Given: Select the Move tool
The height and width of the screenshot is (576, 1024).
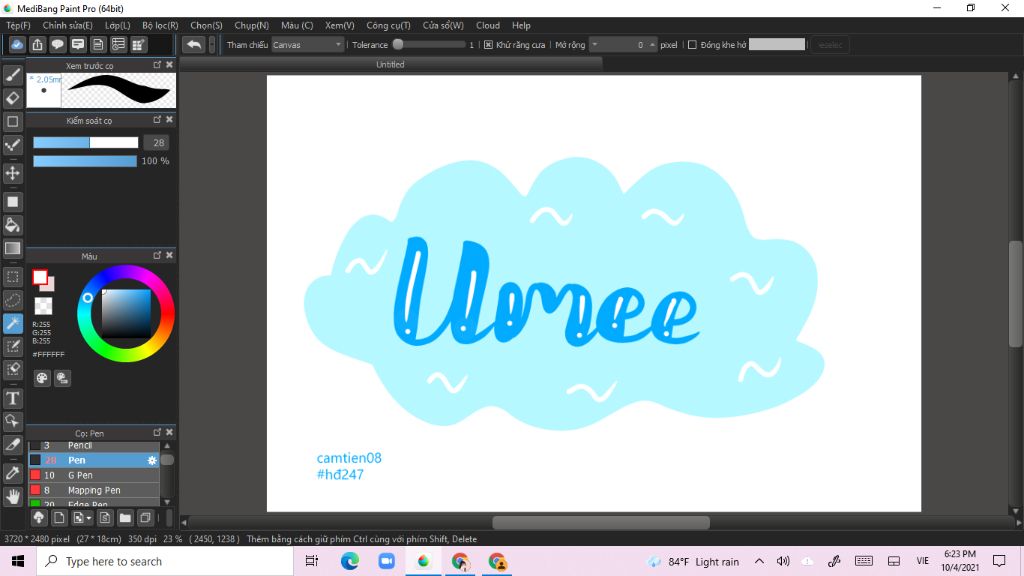Looking at the screenshot, I should click(12, 173).
